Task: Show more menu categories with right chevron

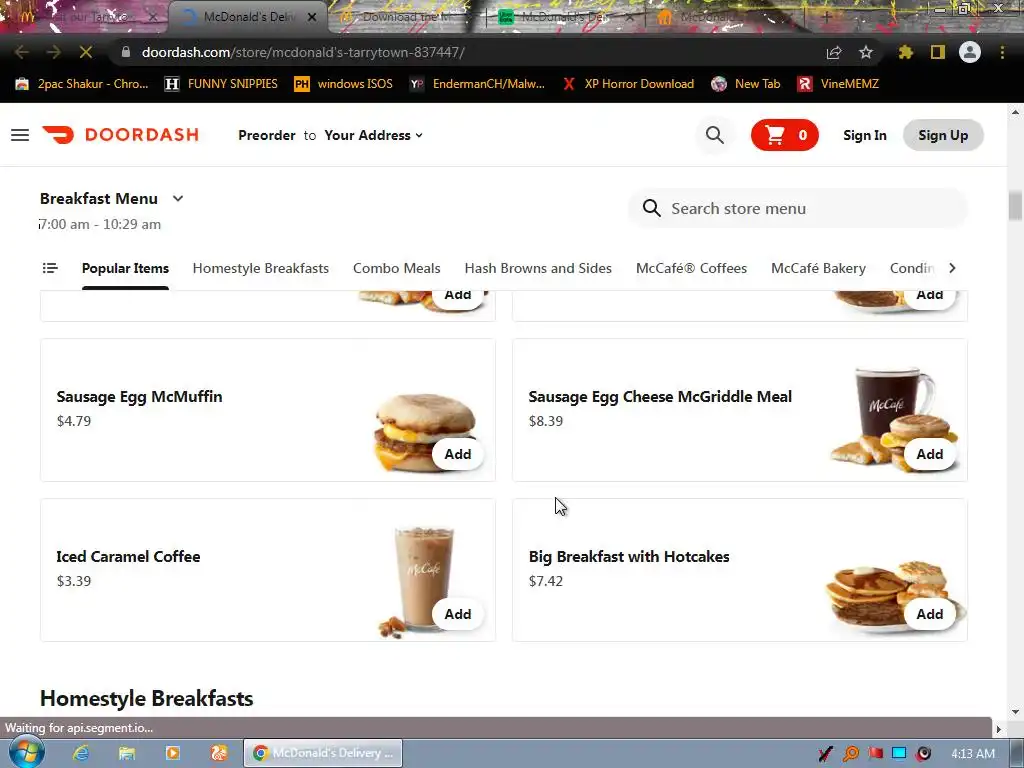Action: [952, 268]
